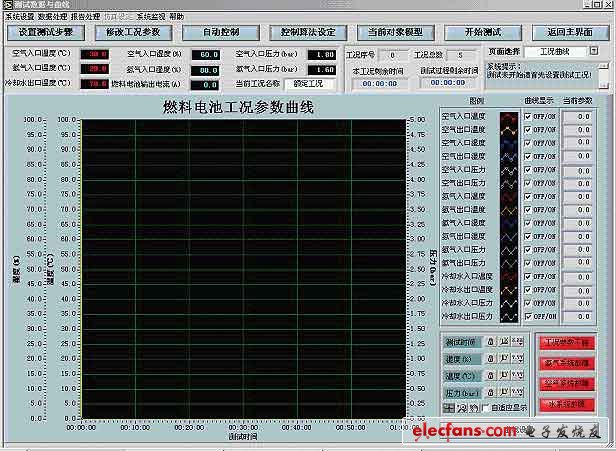
Task: Open the 帮助 menu
Action: pos(176,17)
